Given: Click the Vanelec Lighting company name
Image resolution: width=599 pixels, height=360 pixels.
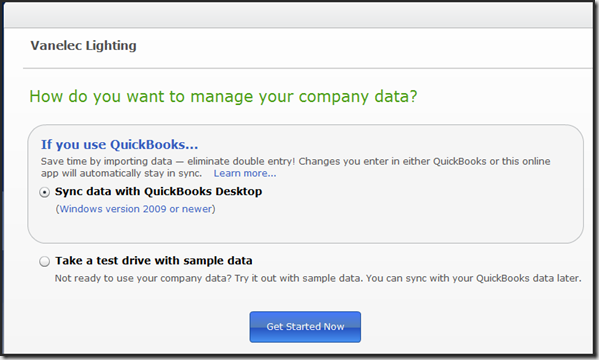Looking at the screenshot, I should (83, 45).
